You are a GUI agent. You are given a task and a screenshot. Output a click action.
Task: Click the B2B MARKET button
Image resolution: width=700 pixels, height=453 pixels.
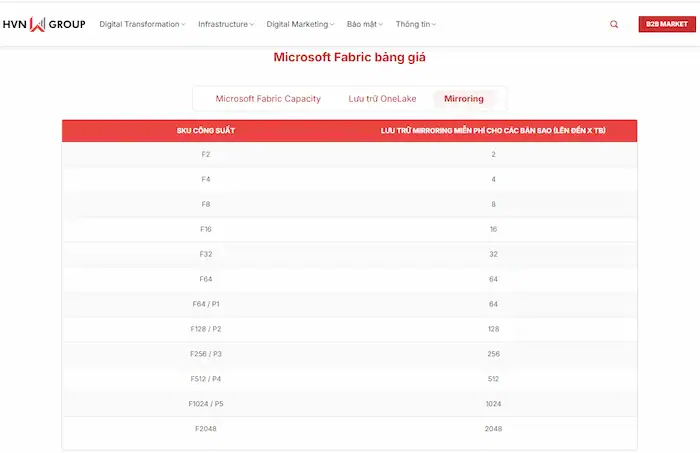click(666, 24)
